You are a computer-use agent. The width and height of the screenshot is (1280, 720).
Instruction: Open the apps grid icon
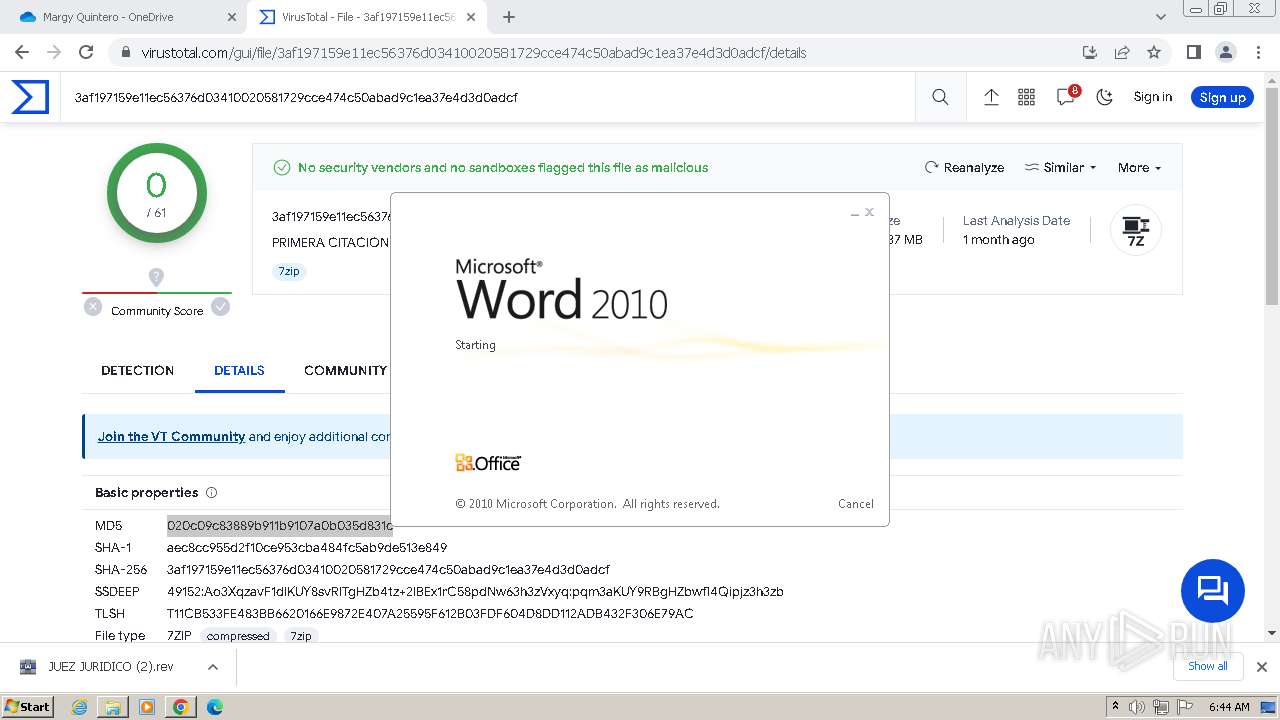click(1026, 97)
